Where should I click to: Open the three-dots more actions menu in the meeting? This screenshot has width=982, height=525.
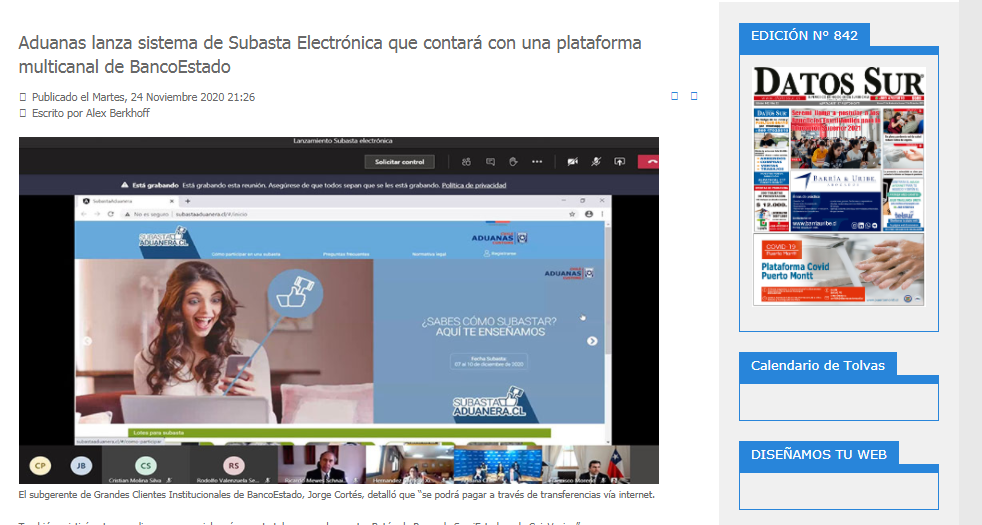pyautogui.click(x=537, y=162)
